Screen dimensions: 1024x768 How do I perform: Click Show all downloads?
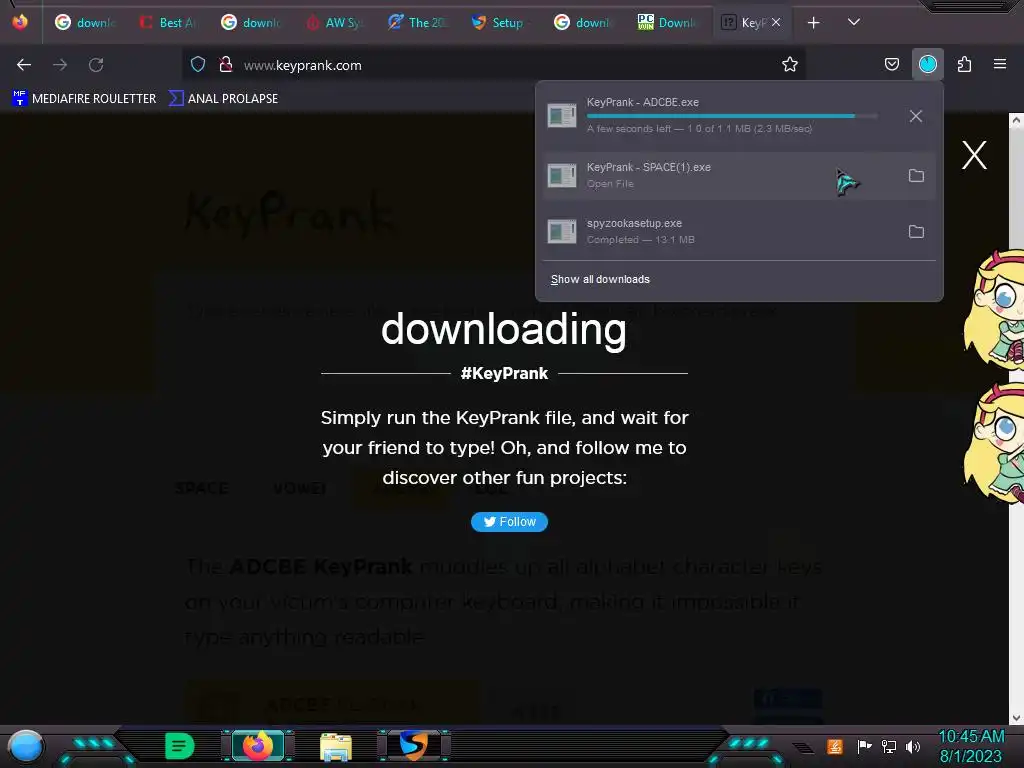click(x=600, y=280)
